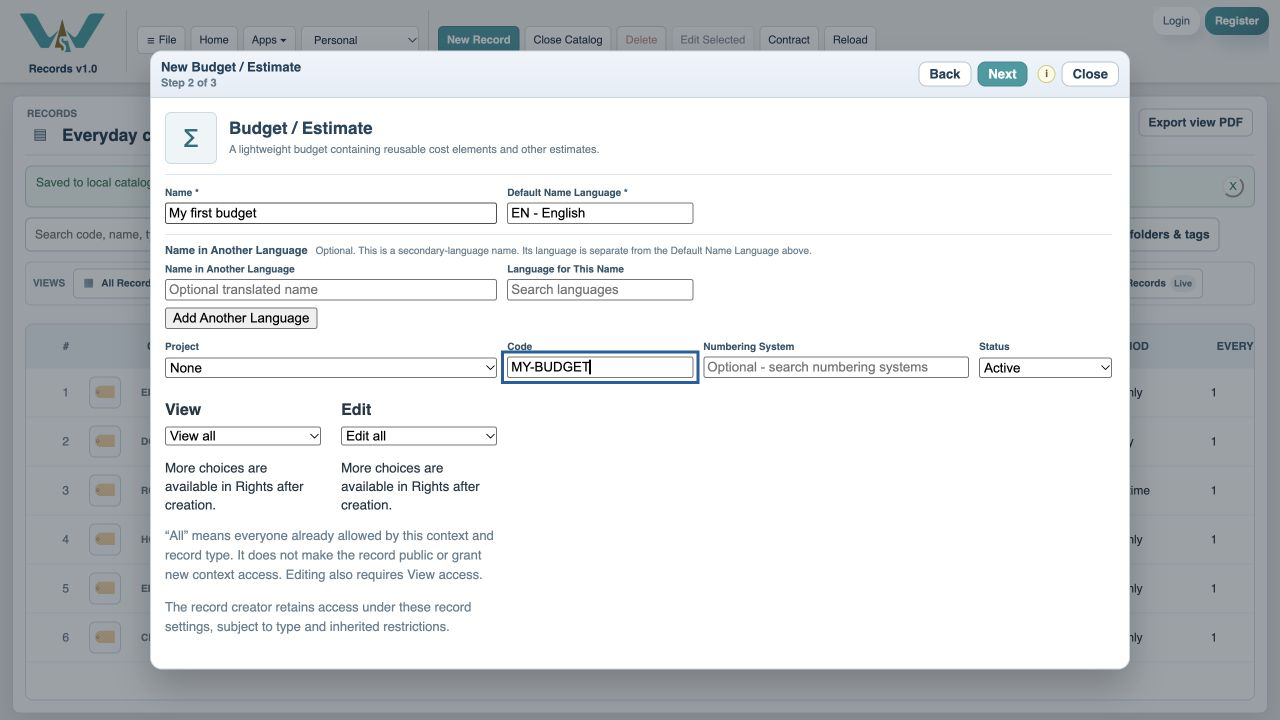This screenshot has width=1280, height=720.
Task: Click the Numbering System search field
Action: [x=836, y=367]
